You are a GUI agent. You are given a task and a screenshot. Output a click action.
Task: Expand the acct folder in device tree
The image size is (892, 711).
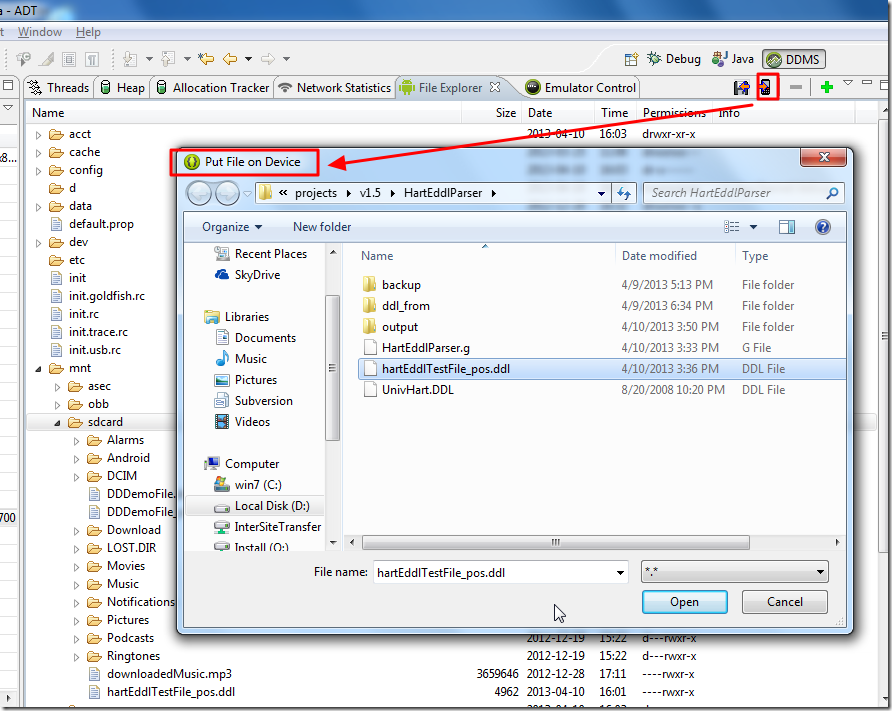coord(38,135)
